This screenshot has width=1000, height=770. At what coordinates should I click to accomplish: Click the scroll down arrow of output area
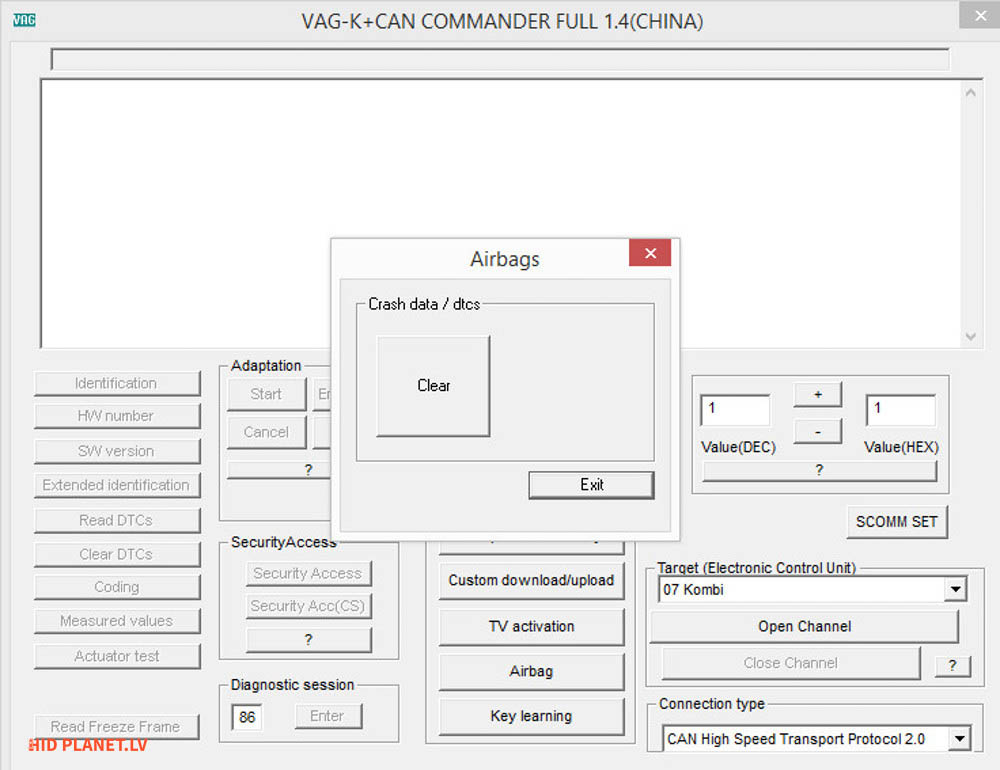[971, 336]
